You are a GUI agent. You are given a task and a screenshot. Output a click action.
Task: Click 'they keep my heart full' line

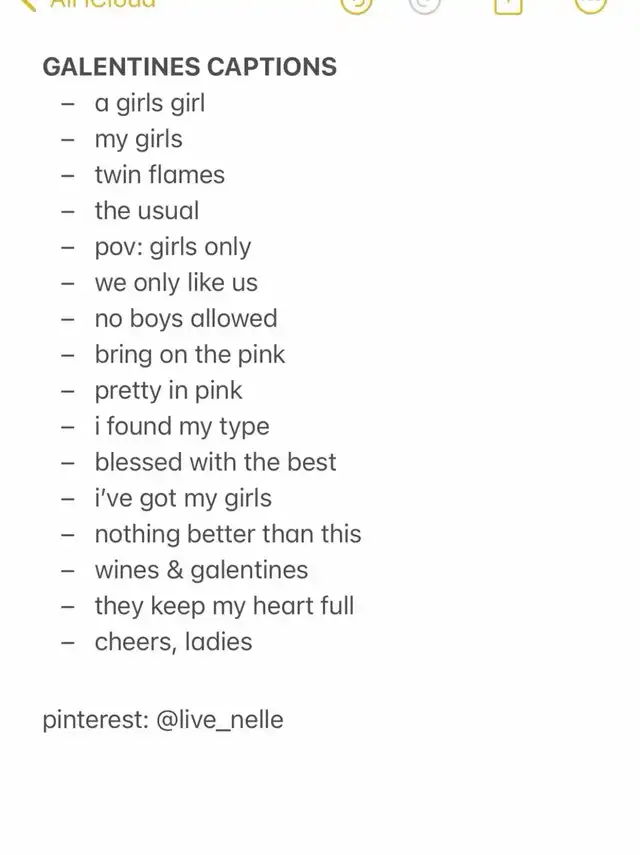pyautogui.click(x=224, y=606)
